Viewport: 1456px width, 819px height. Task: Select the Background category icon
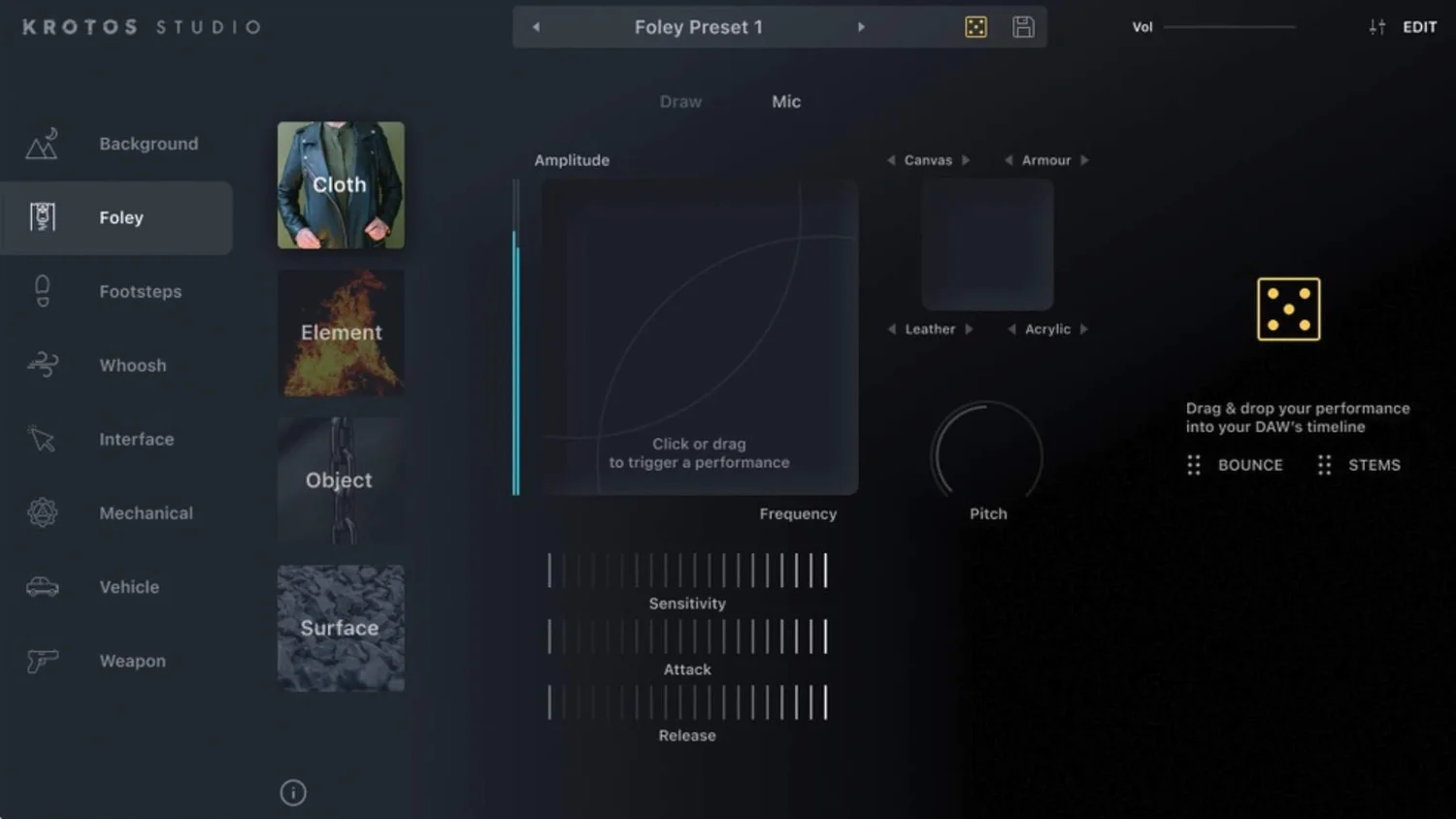(x=41, y=143)
